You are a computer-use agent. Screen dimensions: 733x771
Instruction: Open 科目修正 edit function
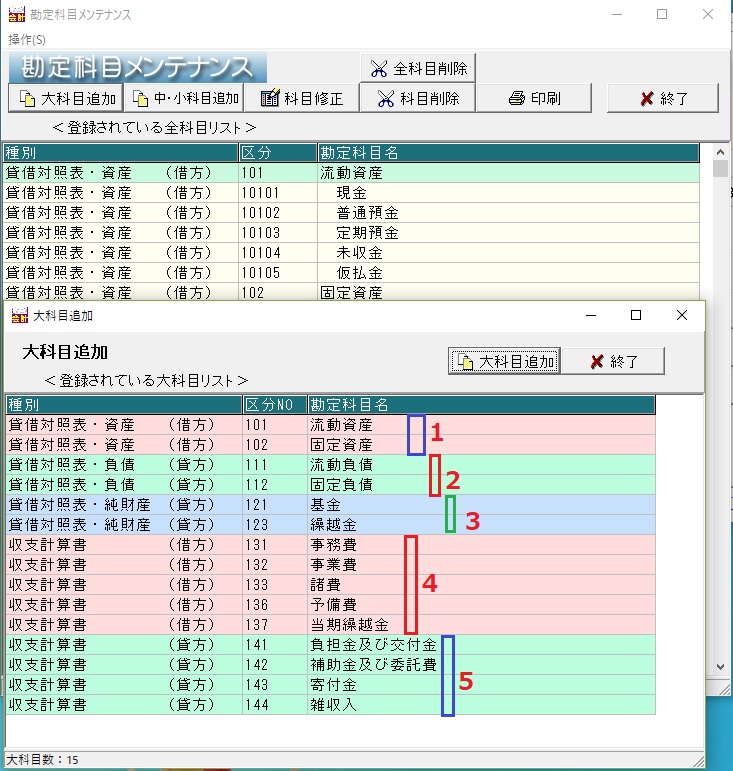pyautogui.click(x=301, y=98)
